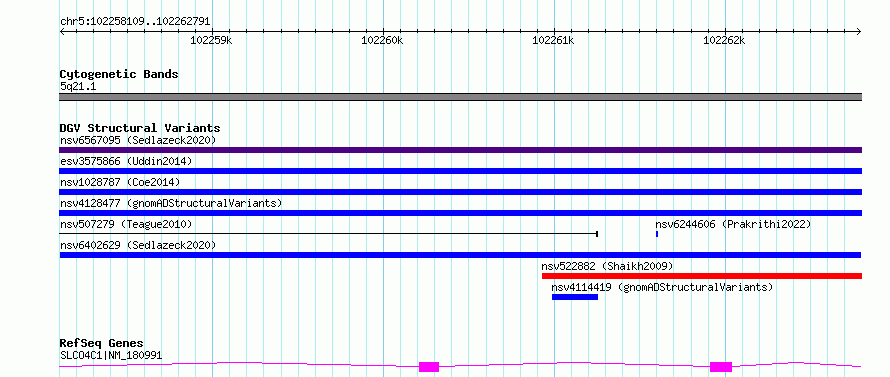
Task: Click the 102262k ruler tick label
Action: click(724, 40)
